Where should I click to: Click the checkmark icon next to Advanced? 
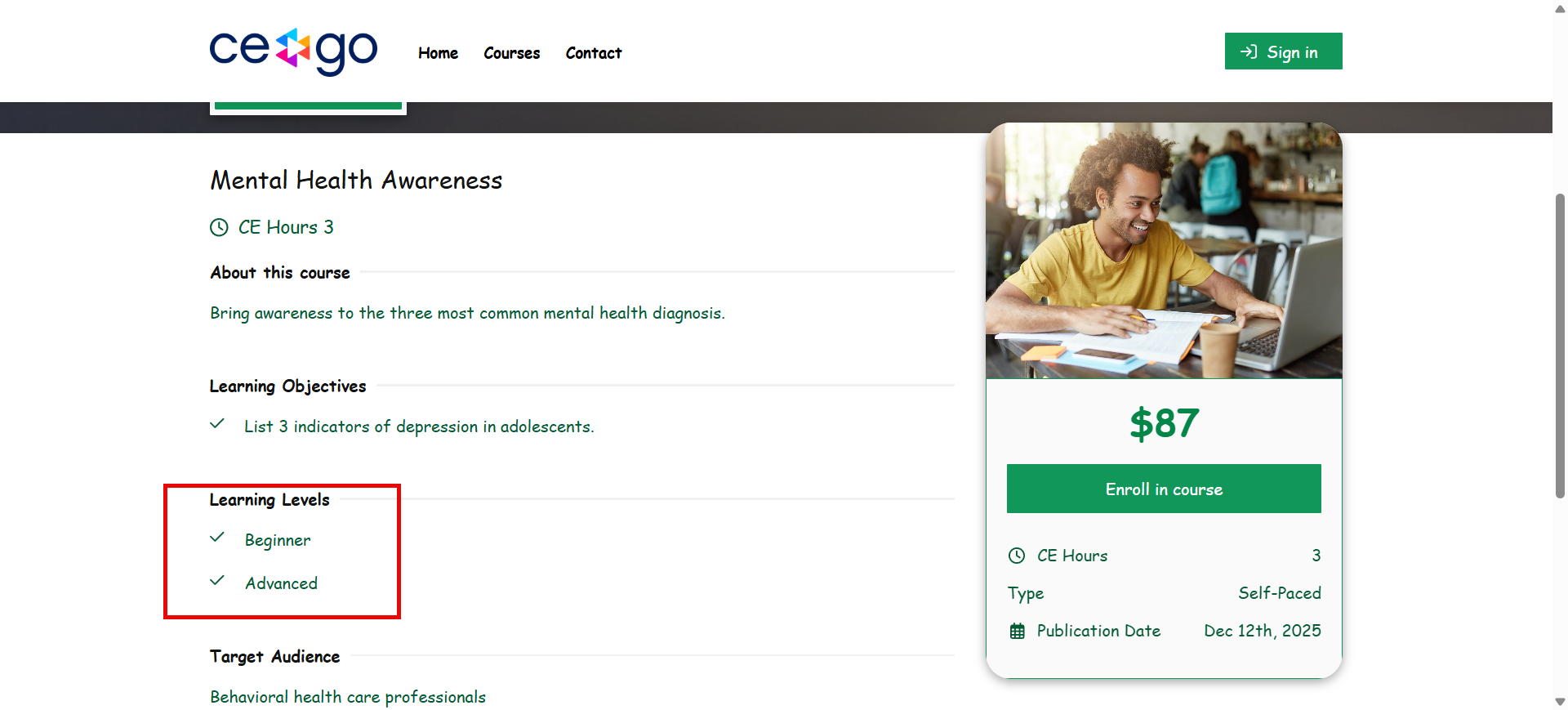point(217,581)
